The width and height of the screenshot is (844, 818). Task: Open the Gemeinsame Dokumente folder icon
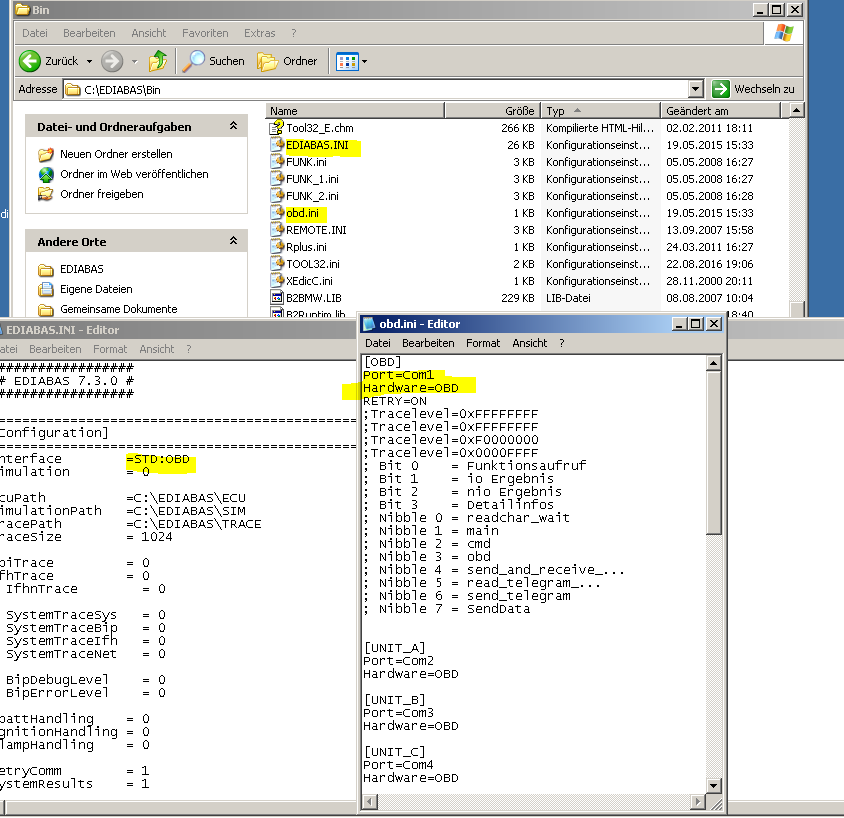pos(46,309)
